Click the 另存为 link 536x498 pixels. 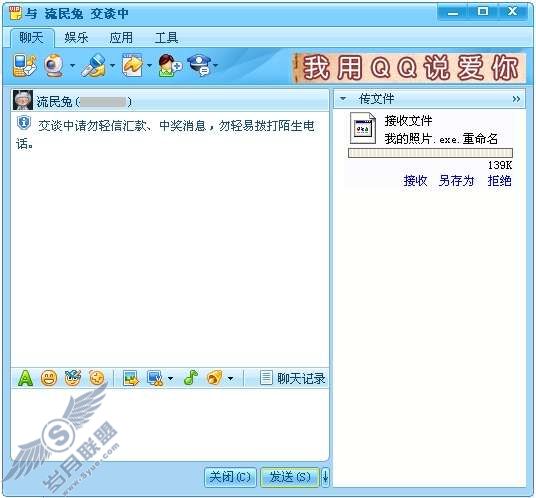[457, 180]
